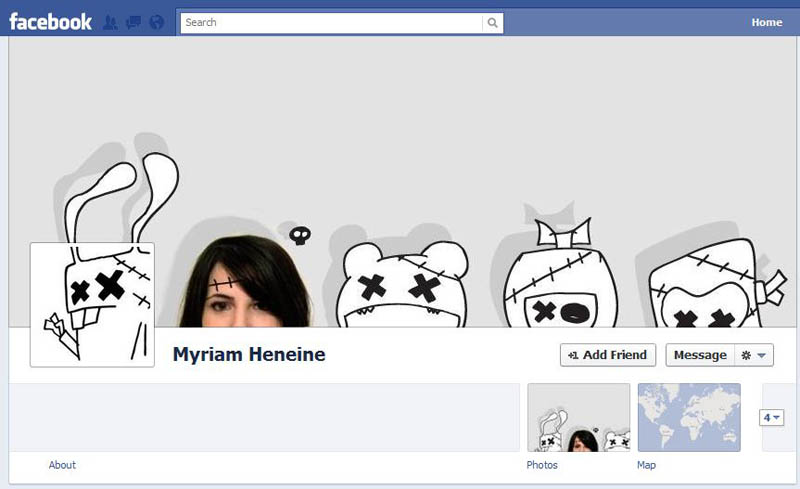Open the messages icon in top bar

(132, 22)
